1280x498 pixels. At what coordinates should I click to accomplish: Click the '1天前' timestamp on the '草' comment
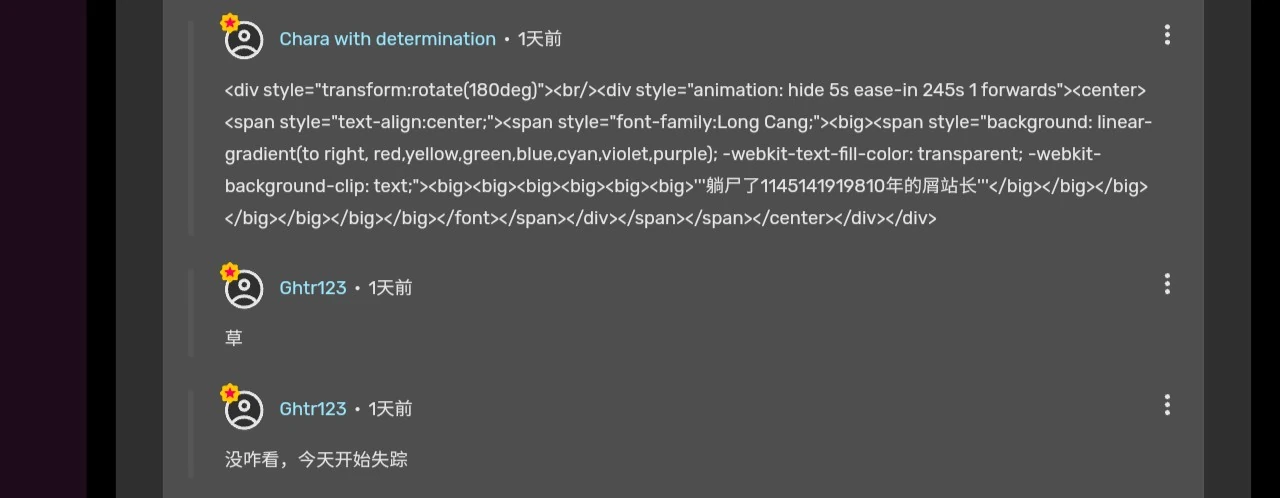pyautogui.click(x=390, y=288)
